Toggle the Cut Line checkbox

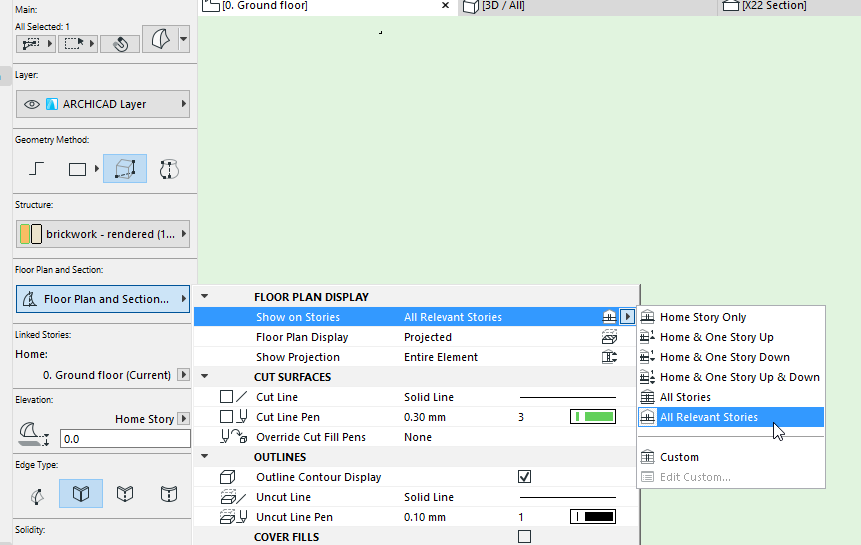point(226,397)
